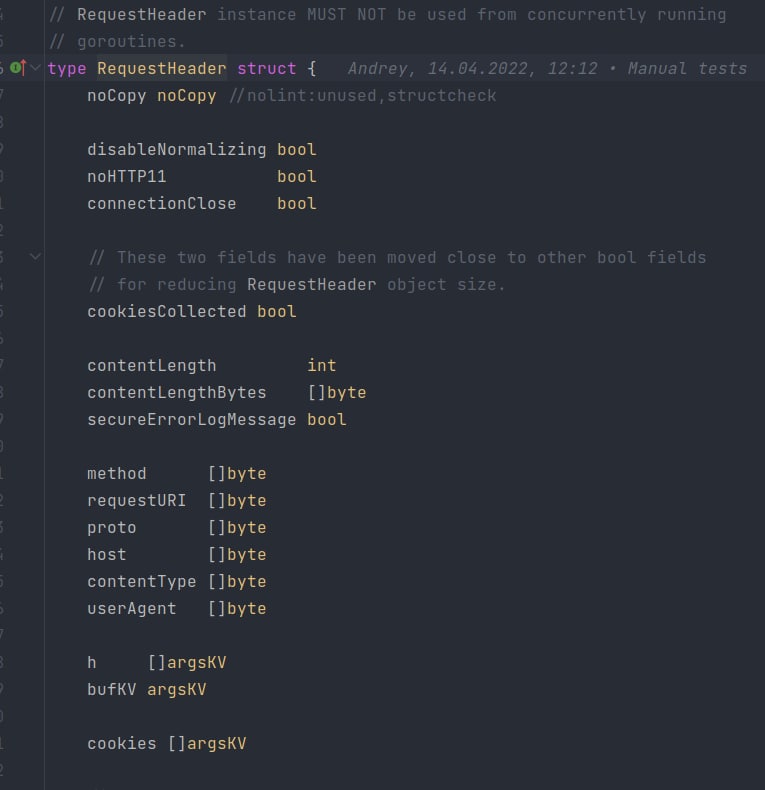Select the disableNormalizing field name
The height and width of the screenshot is (790, 765).
click(x=176, y=150)
